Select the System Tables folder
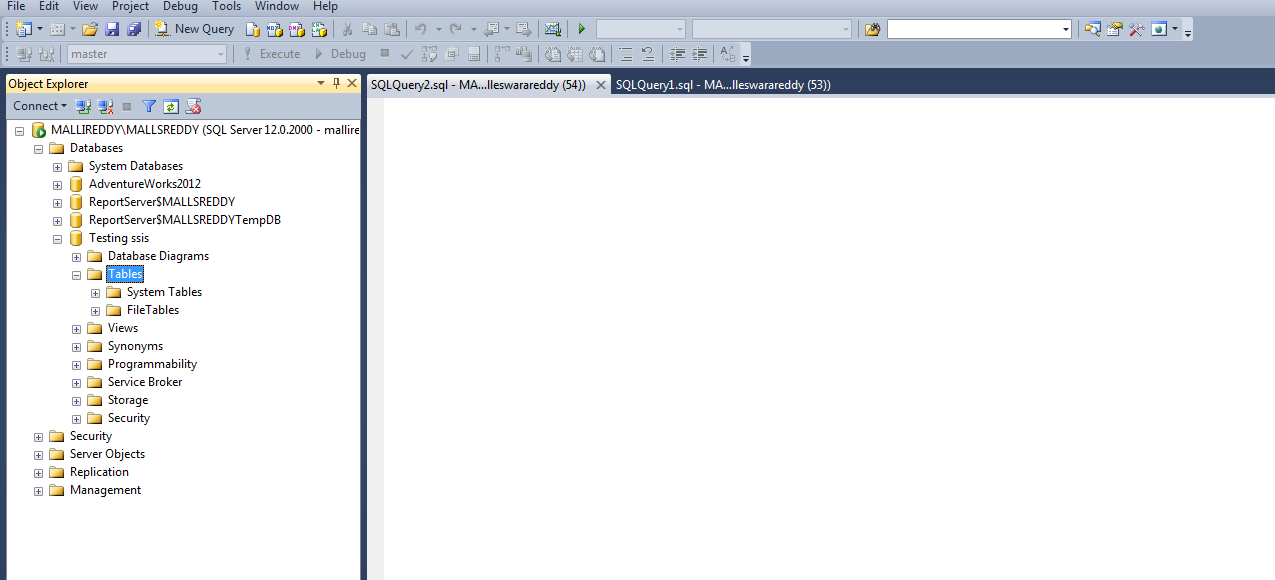Screen dimensions: 1275x580 (164, 291)
